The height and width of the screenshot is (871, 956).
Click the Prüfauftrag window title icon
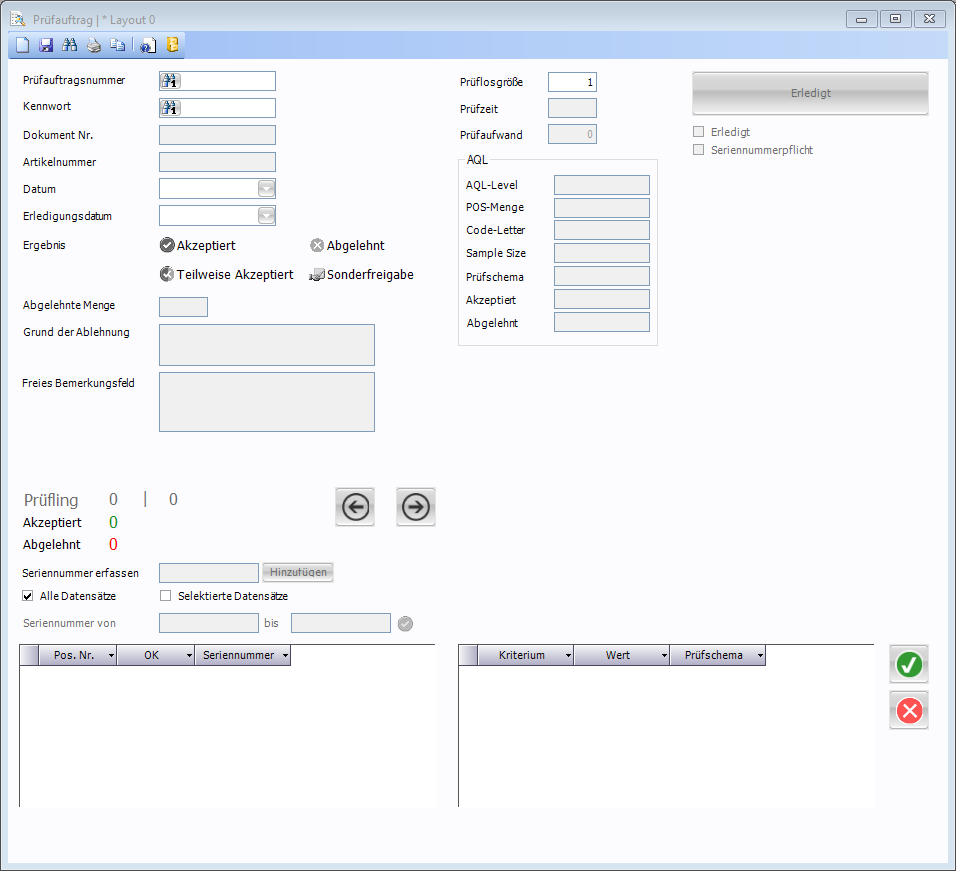18,20
